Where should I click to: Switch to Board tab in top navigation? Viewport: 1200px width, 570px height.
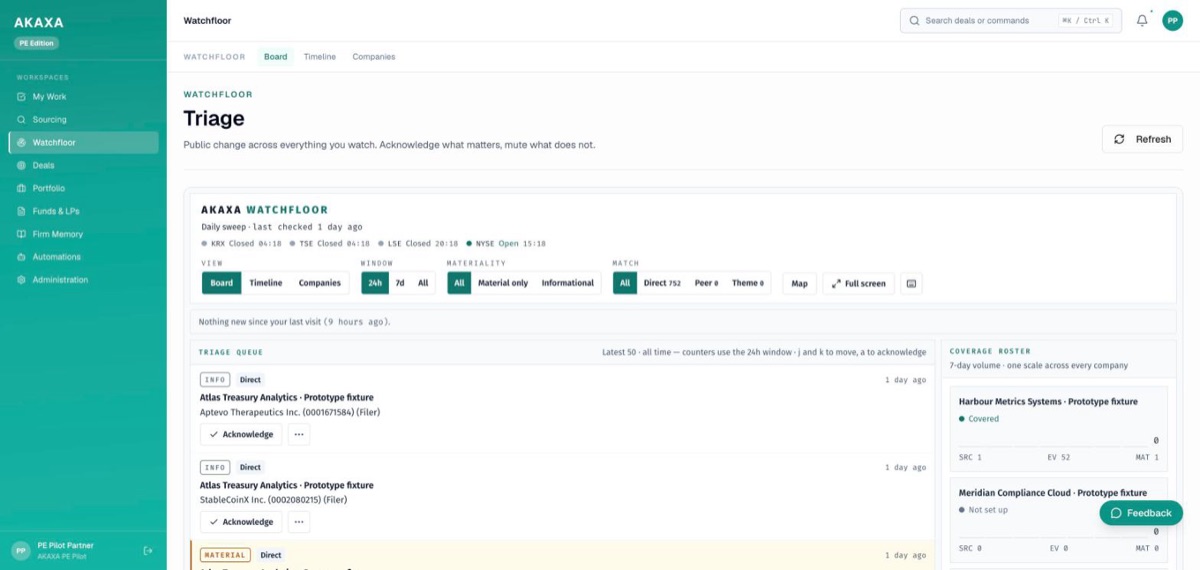pos(275,57)
